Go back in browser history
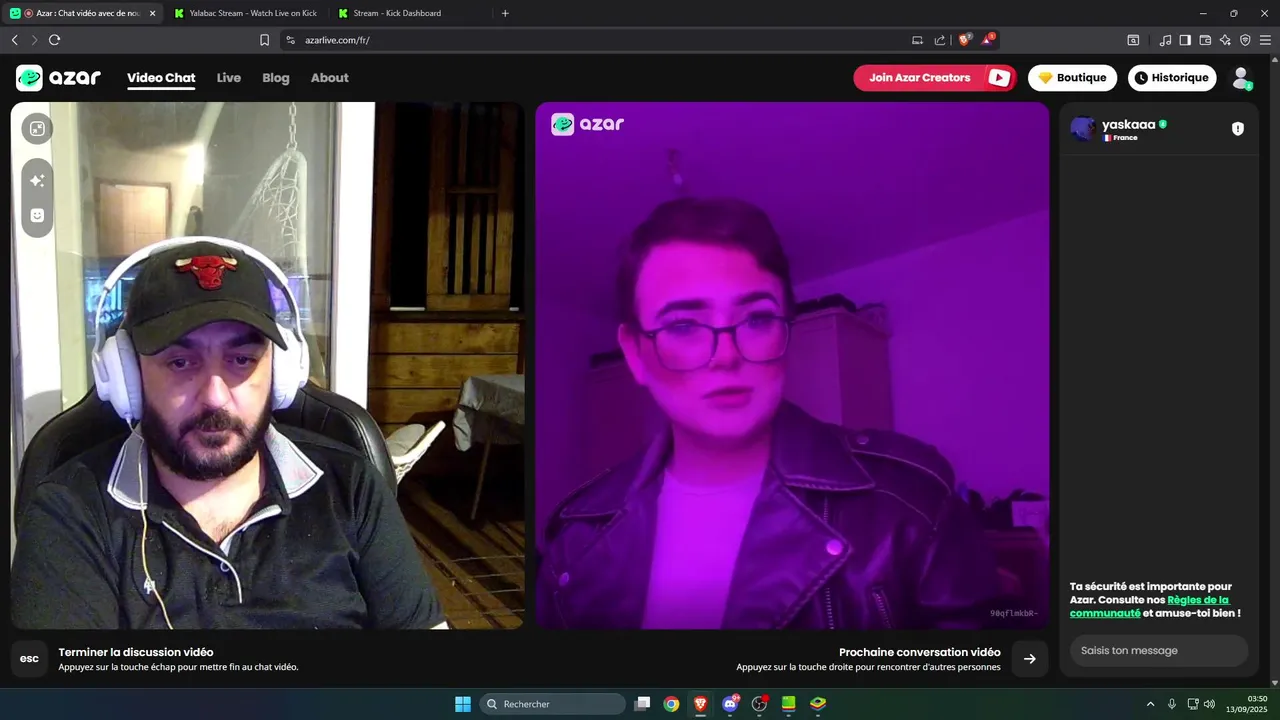 [x=14, y=40]
